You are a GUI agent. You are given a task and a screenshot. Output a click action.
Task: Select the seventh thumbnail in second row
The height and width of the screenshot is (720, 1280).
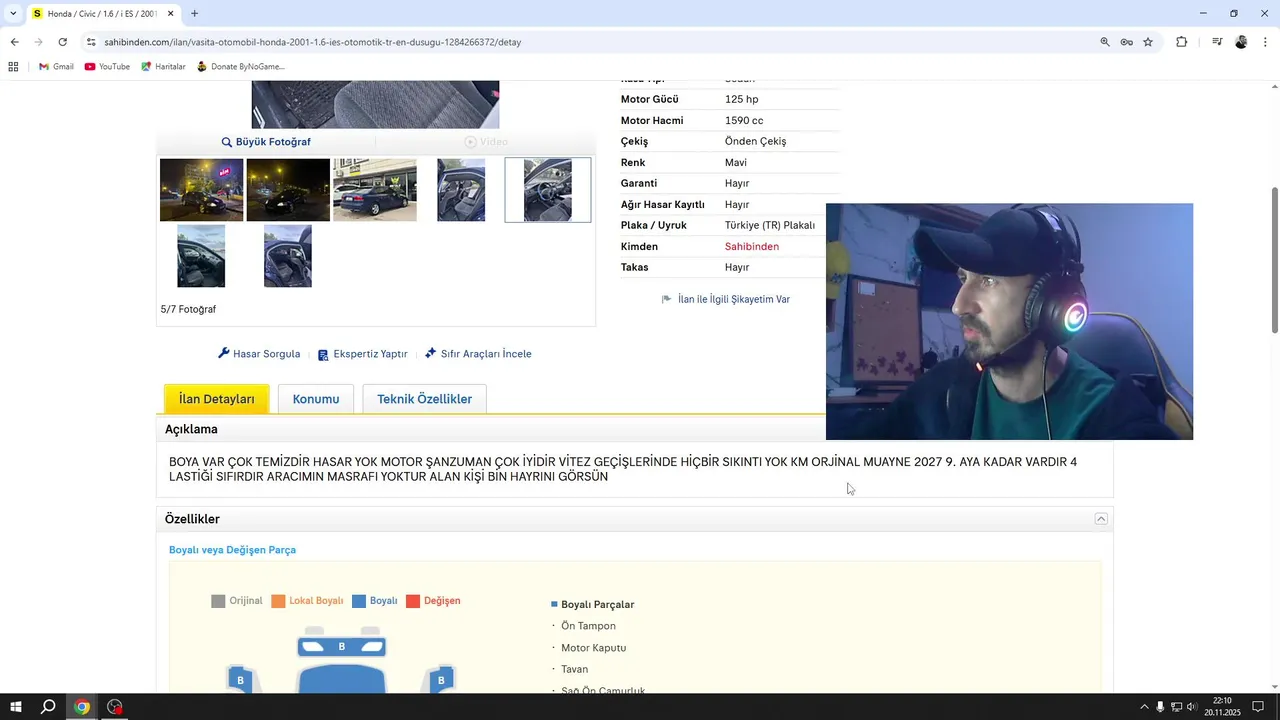288,256
